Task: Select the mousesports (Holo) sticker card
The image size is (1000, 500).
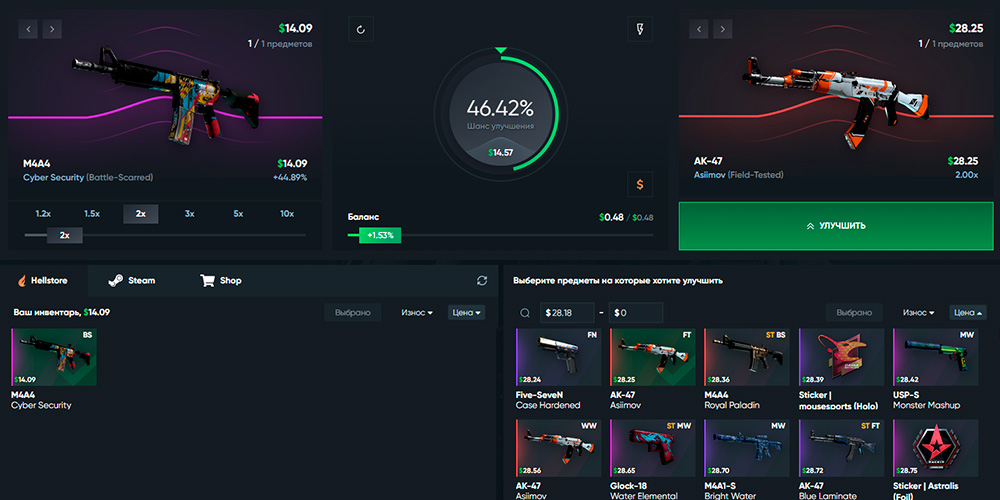Action: 841,369
